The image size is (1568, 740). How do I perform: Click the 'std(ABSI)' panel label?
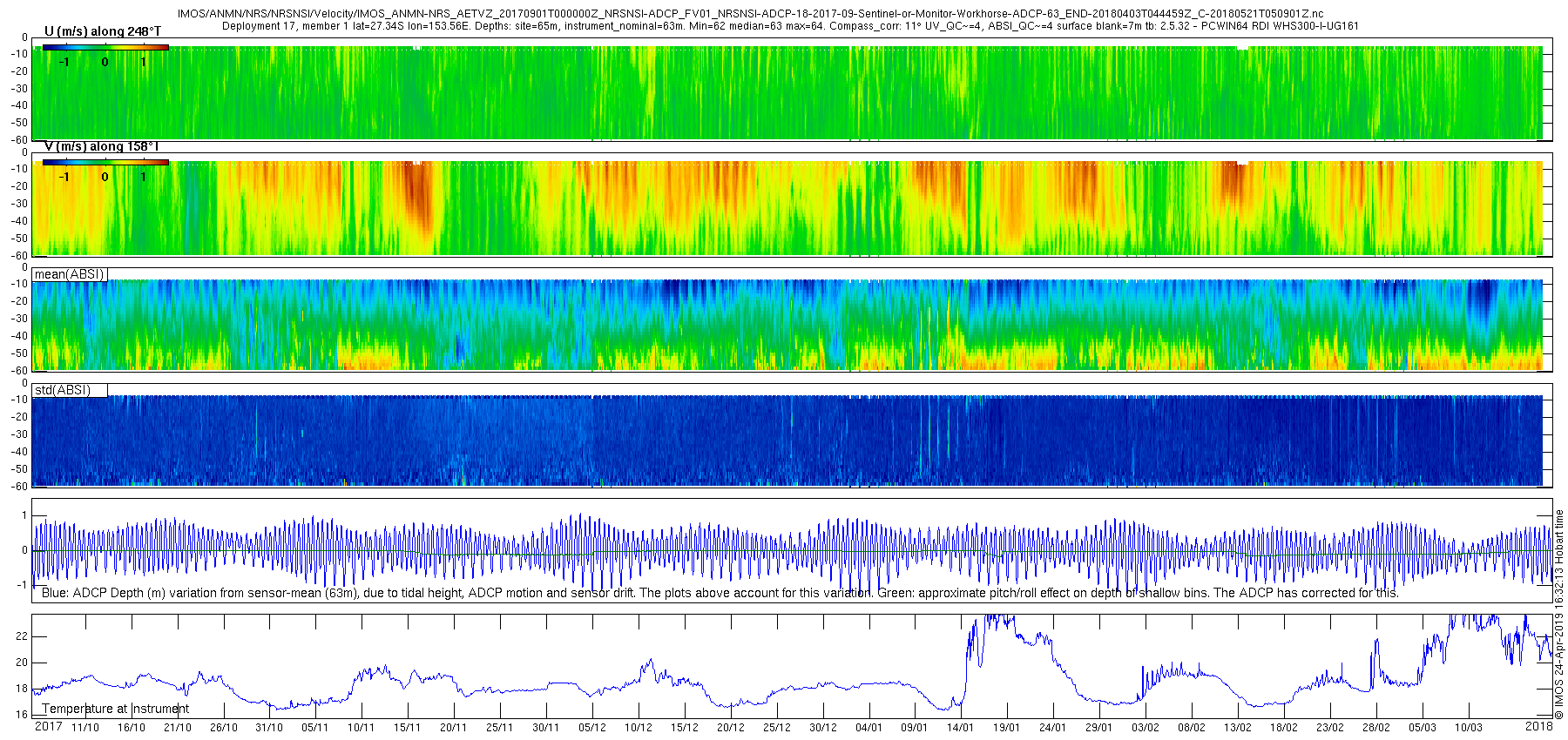[63, 390]
